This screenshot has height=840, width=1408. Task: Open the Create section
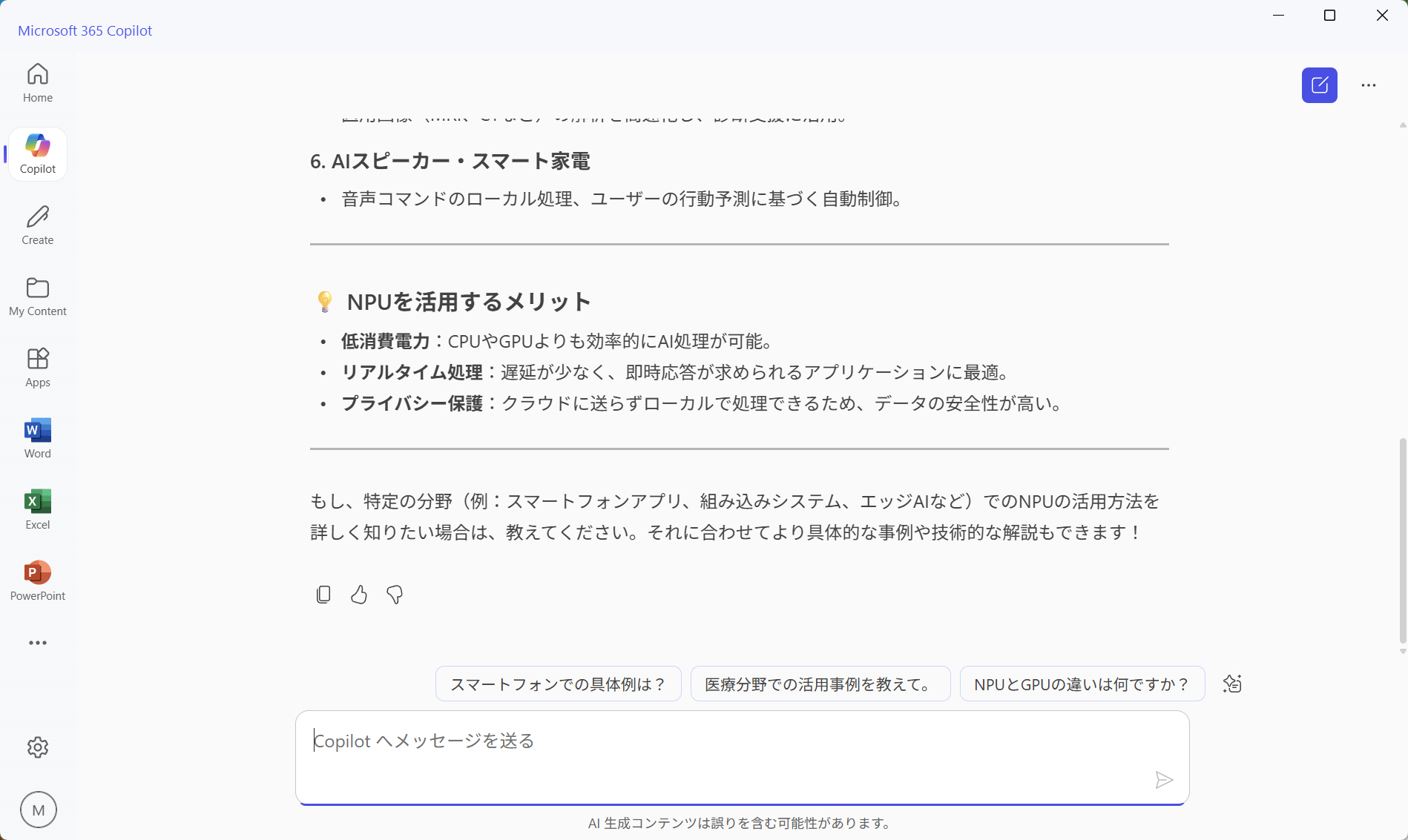click(37, 224)
